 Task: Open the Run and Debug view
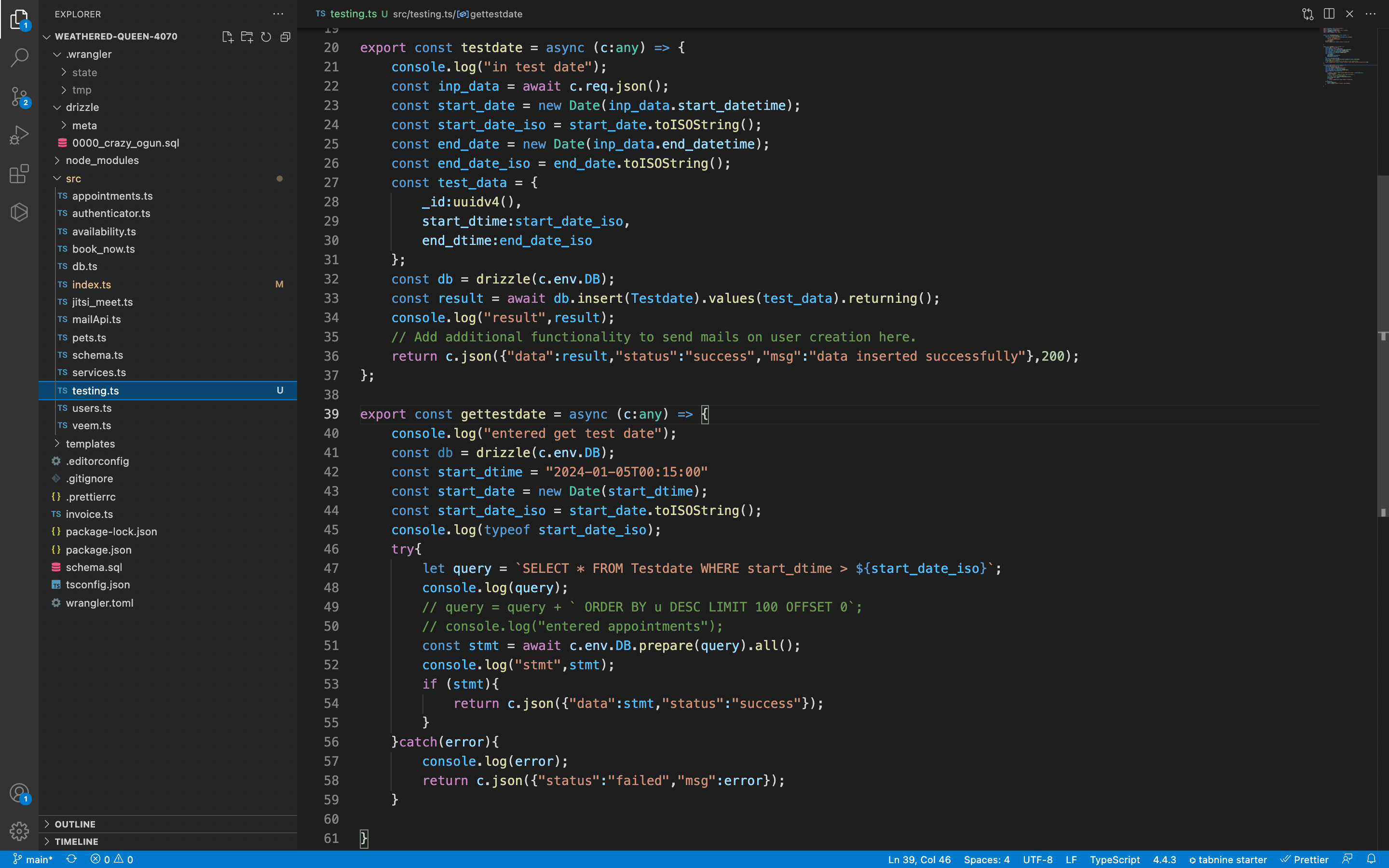(x=19, y=135)
